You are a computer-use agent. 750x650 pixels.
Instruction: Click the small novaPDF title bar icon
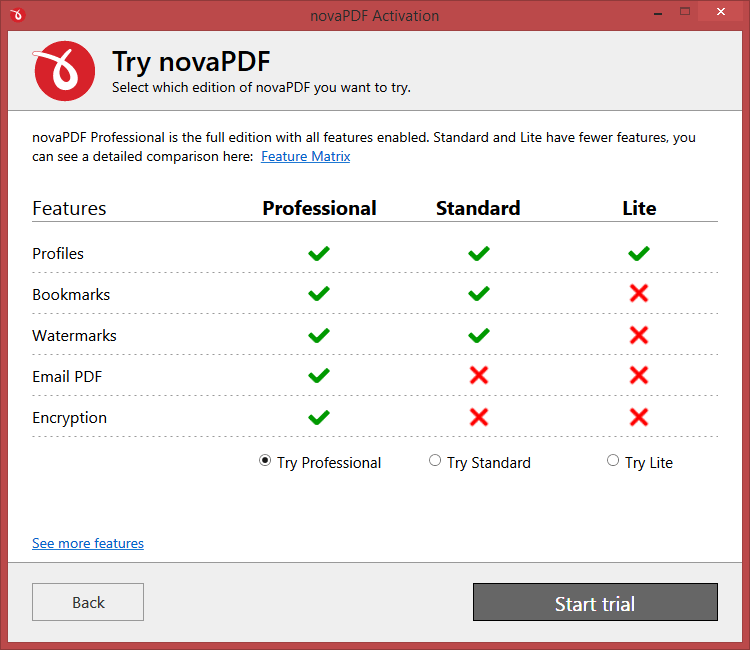click(x=17, y=15)
